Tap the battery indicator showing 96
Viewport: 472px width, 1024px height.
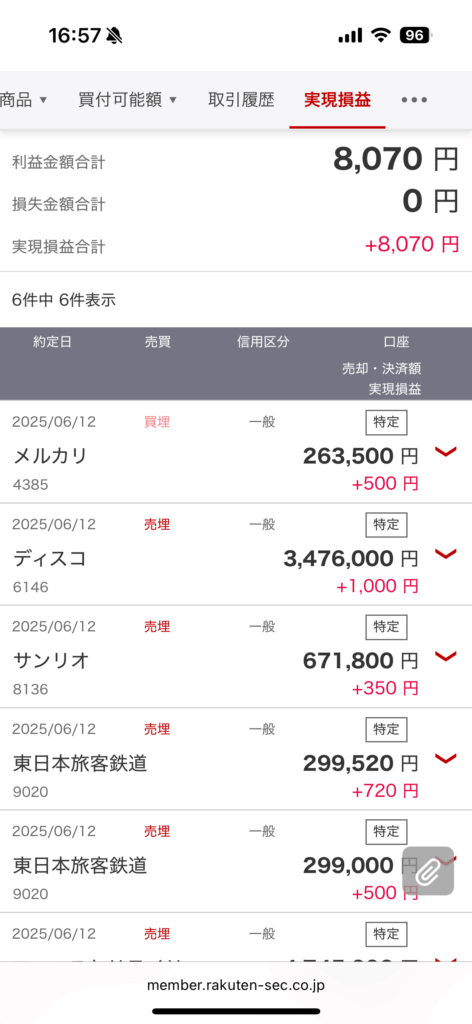pyautogui.click(x=415, y=35)
